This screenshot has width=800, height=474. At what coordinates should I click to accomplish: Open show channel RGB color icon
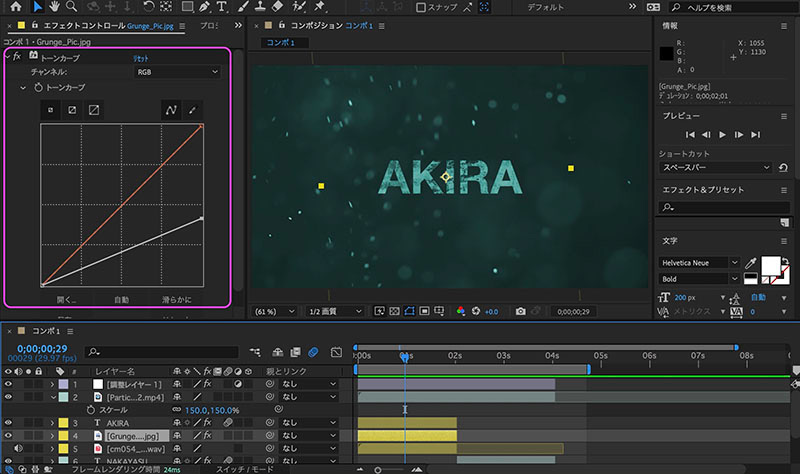click(461, 311)
